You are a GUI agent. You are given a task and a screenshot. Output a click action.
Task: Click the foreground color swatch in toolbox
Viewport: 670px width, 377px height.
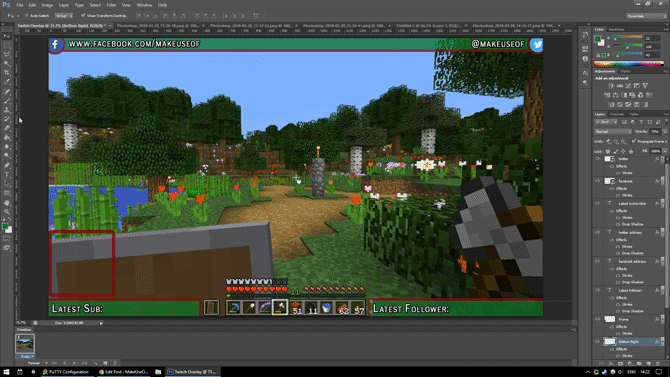(5, 226)
